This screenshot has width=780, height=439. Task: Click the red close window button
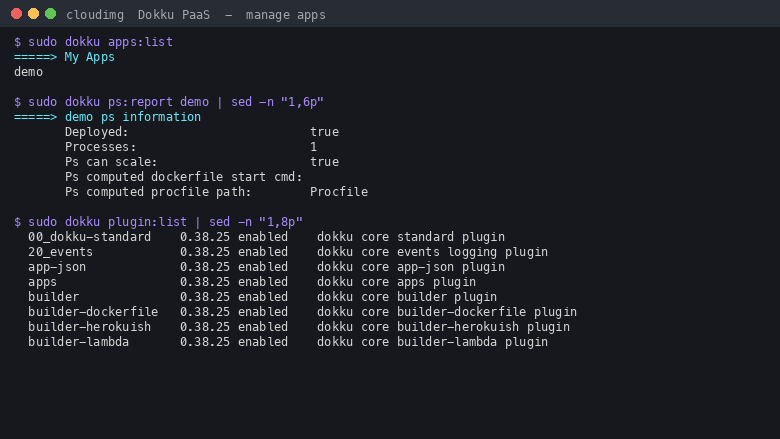click(x=16, y=14)
